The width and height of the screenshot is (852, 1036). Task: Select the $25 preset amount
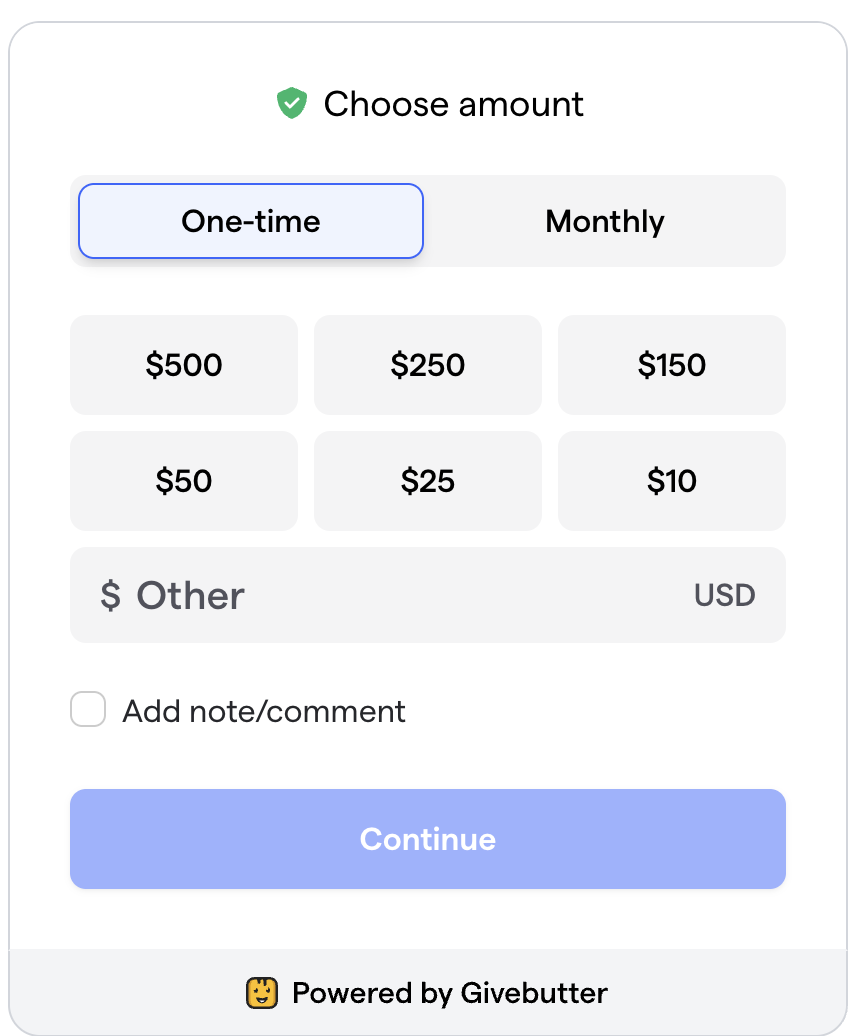click(428, 481)
